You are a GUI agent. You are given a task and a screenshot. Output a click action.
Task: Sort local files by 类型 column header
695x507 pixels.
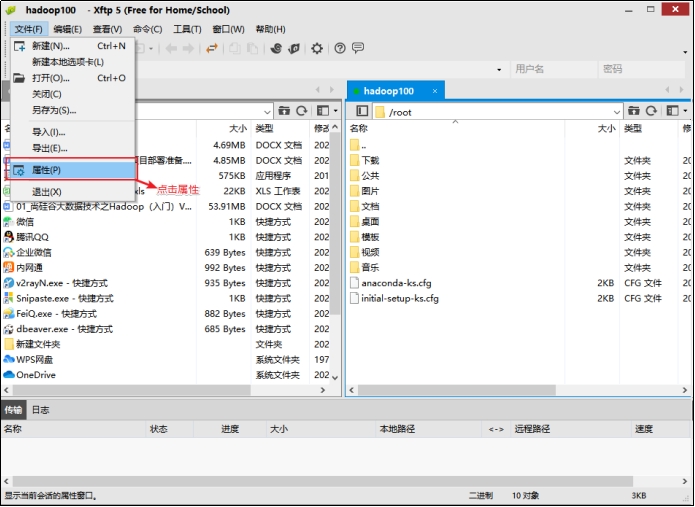coord(280,129)
